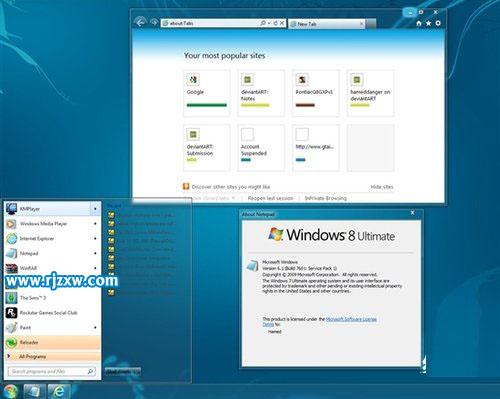Open the Google site tile
500x399 pixels.
click(207, 93)
